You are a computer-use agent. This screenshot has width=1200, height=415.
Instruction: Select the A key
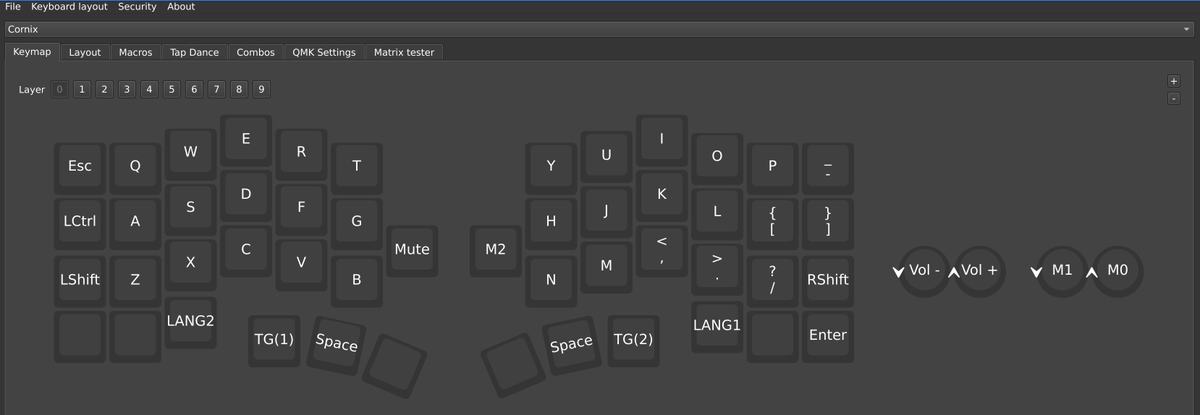point(135,222)
